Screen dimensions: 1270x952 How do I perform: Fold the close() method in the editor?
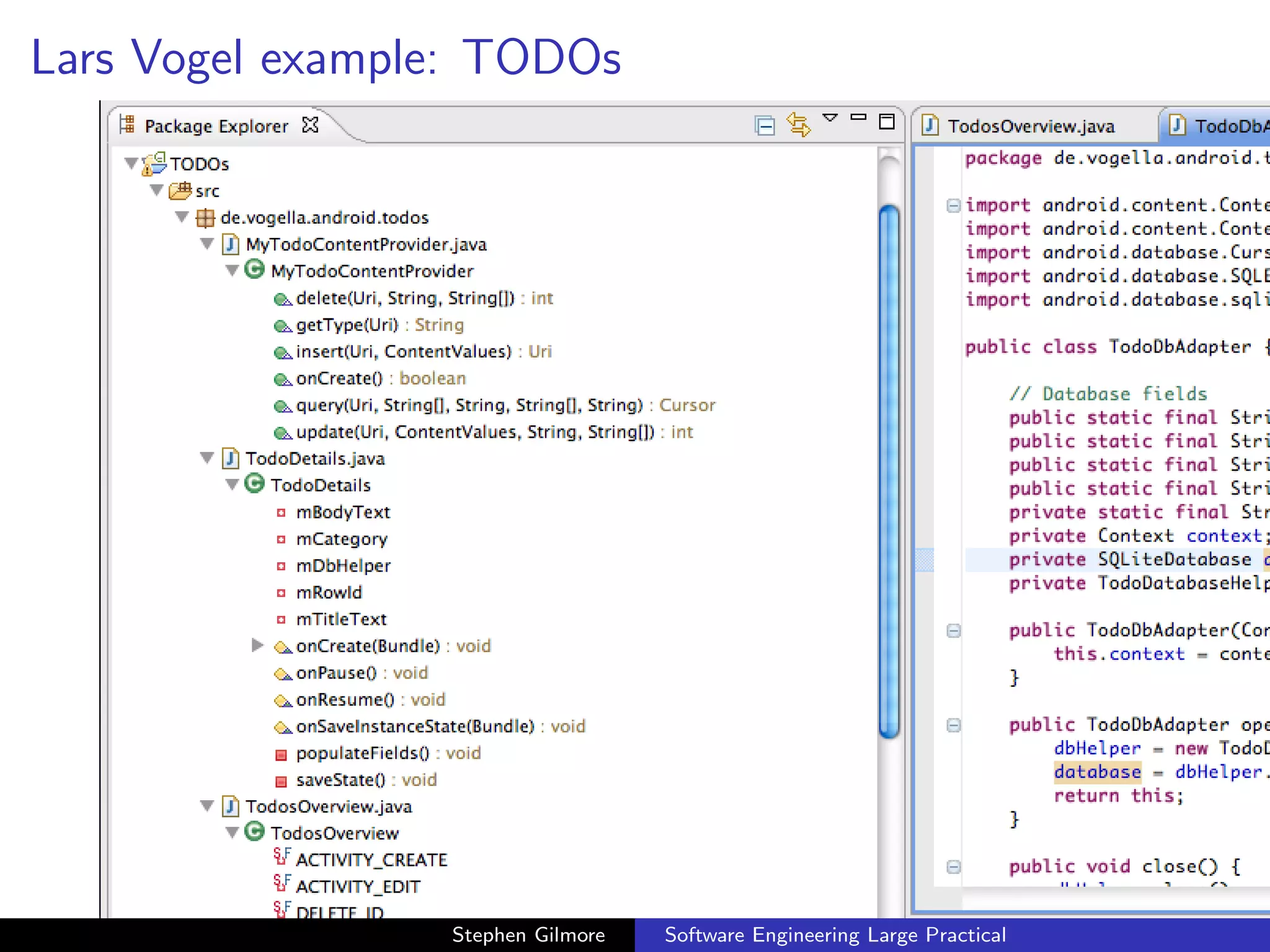[953, 866]
